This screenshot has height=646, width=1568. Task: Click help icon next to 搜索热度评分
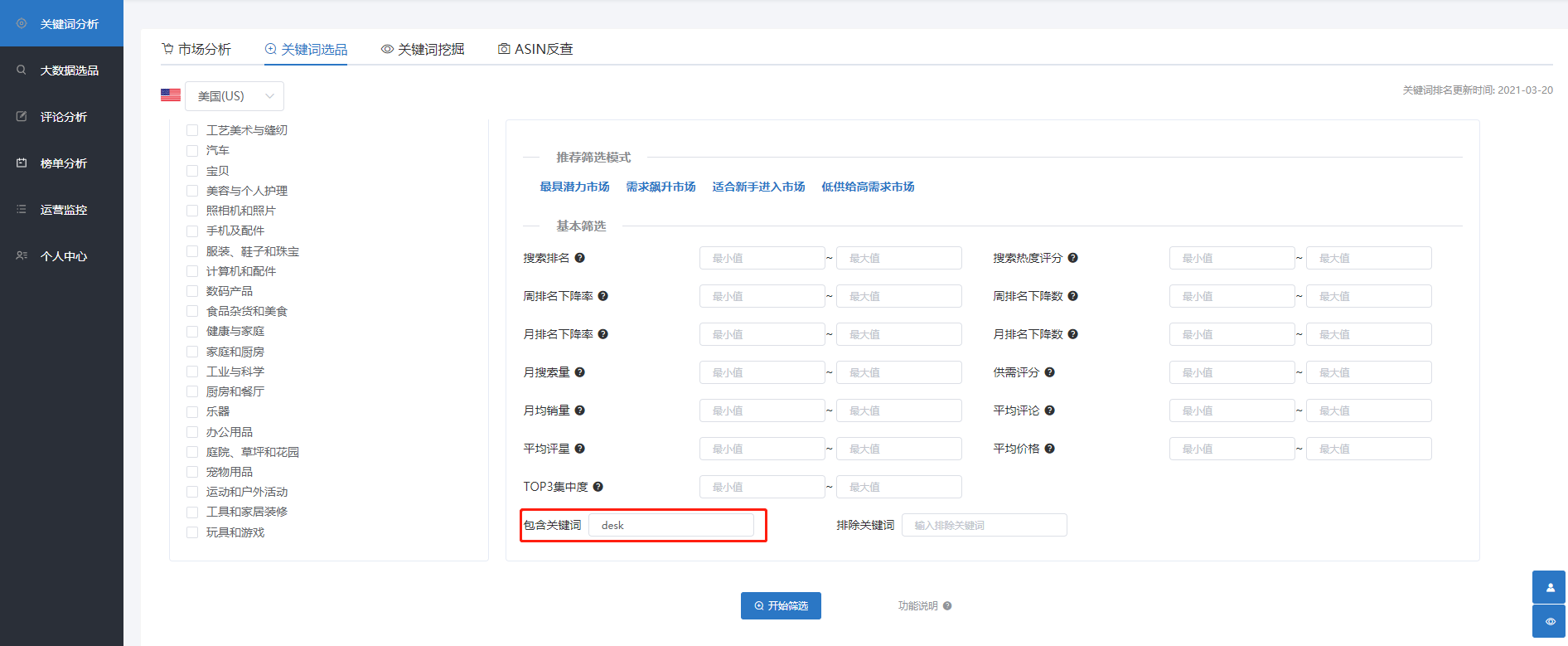(1073, 258)
